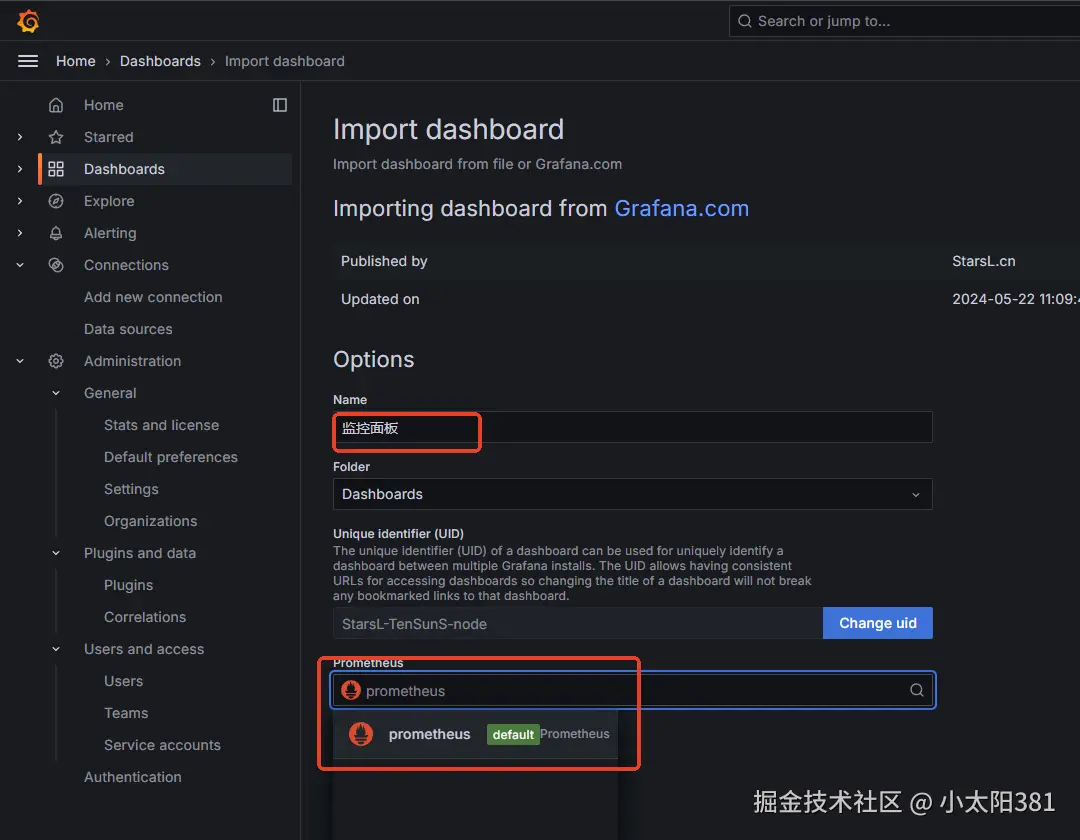The image size is (1080, 840).
Task: Expand the Alerting section chevron
Action: (20, 233)
